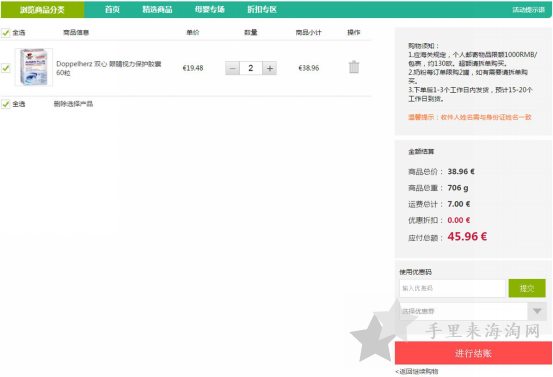Toggle the bottom 全选 select-all checkbox

pos(6,104)
